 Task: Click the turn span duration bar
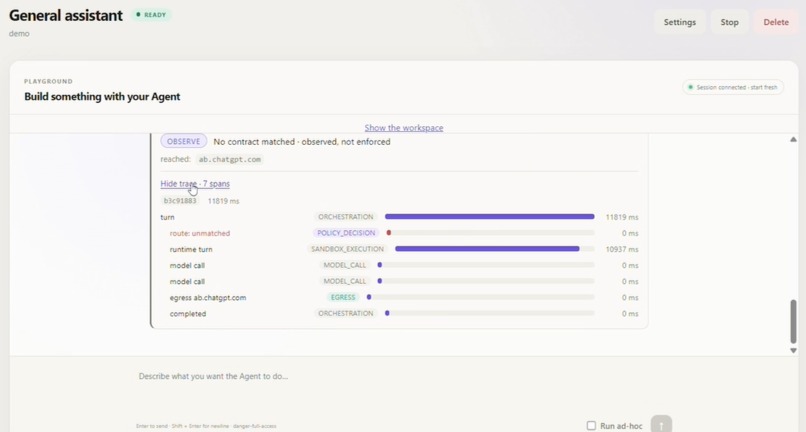point(489,217)
